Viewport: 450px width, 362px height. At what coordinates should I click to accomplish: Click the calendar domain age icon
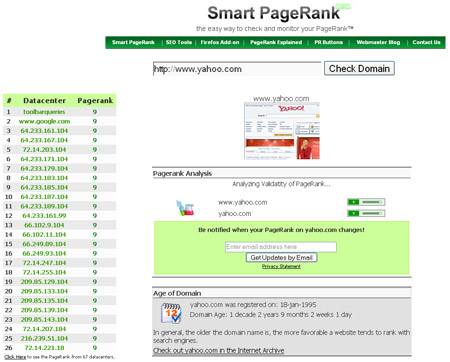click(171, 313)
